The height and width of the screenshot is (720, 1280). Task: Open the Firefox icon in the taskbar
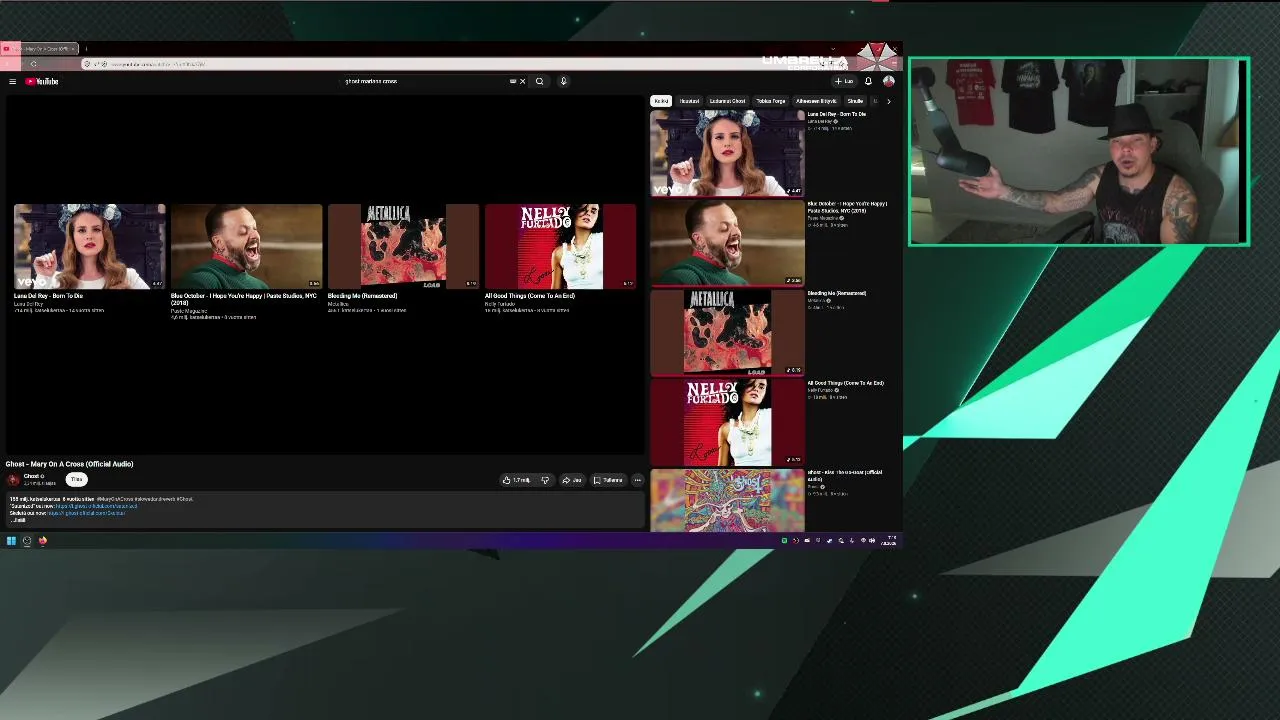(x=43, y=541)
